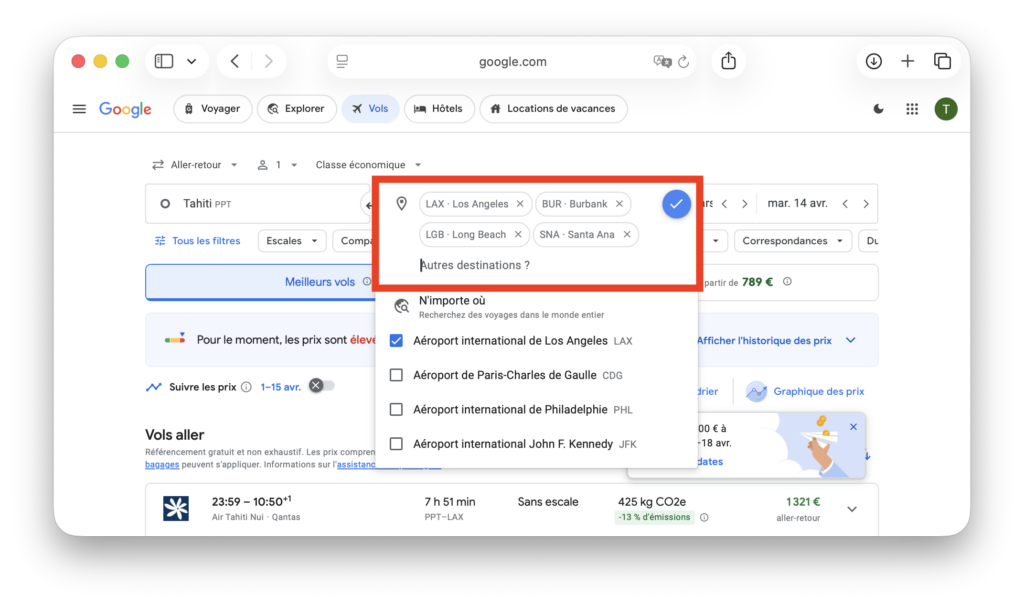1024x607 pixels.
Task: Check Aéroport international John F. Kennedy
Action: pos(396,444)
